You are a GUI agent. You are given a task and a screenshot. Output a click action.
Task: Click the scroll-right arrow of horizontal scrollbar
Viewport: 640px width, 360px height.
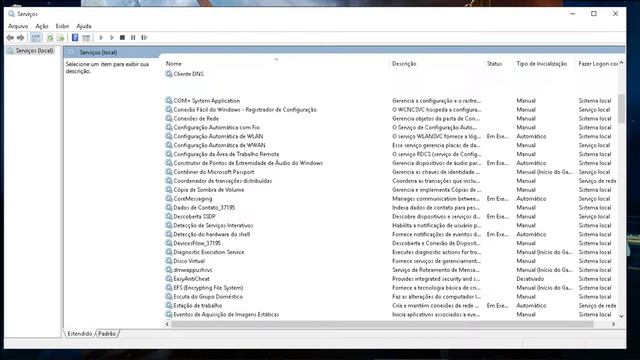(x=613, y=324)
